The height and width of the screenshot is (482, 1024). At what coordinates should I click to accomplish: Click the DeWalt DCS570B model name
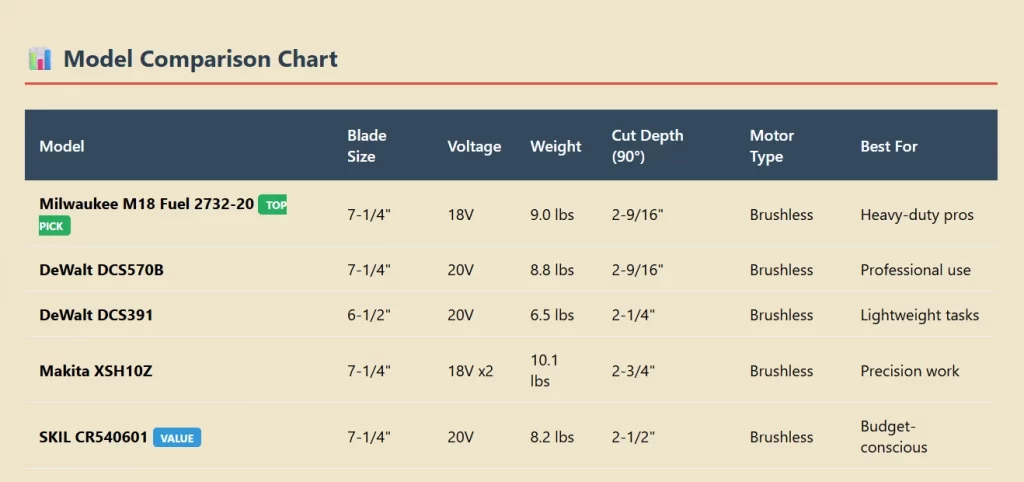point(101,270)
